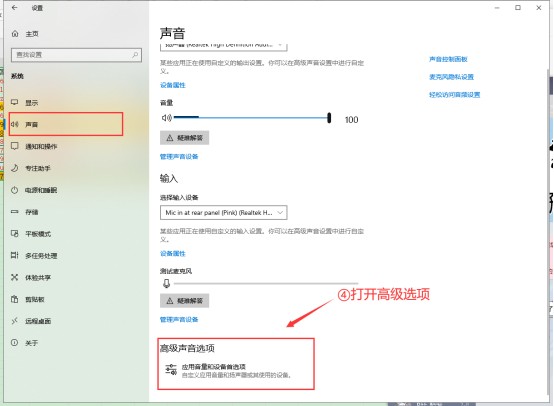The image size is (554, 406).
Task: Expand the Mic in at rear panel dropdown
Action: click(223, 213)
